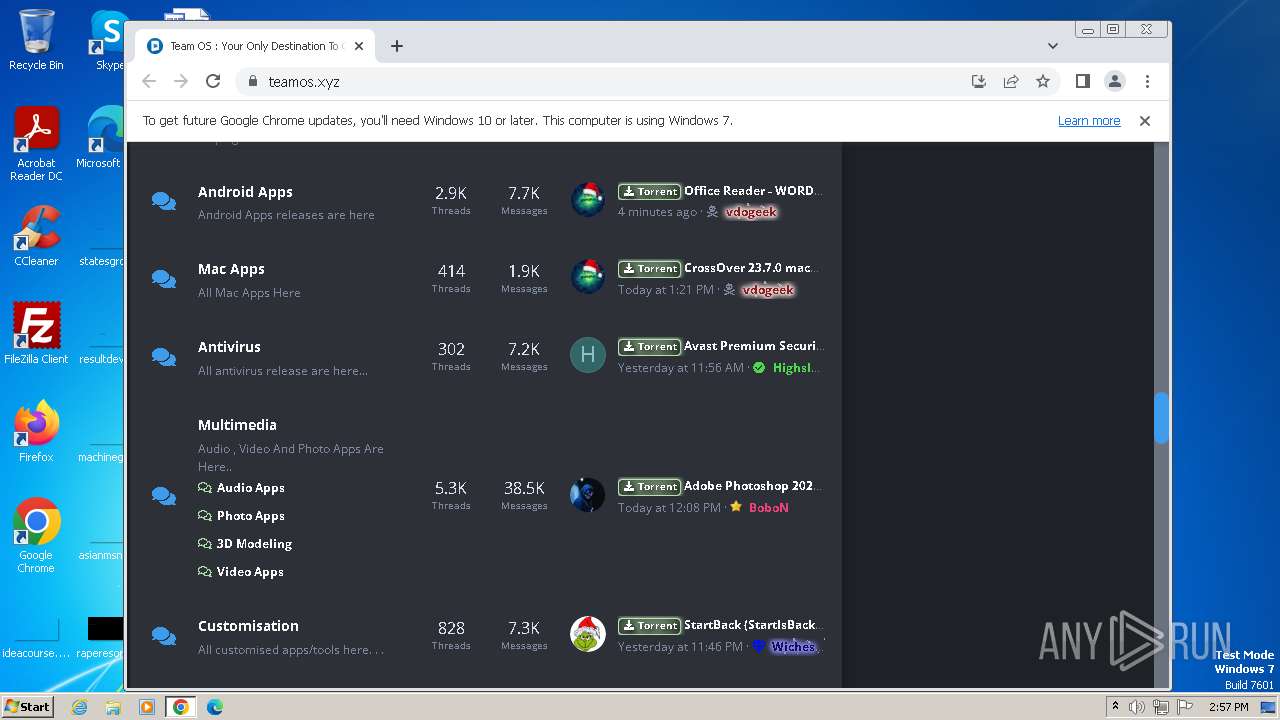The image size is (1280, 720).
Task: Open a new Chrome tab
Action: (397, 46)
